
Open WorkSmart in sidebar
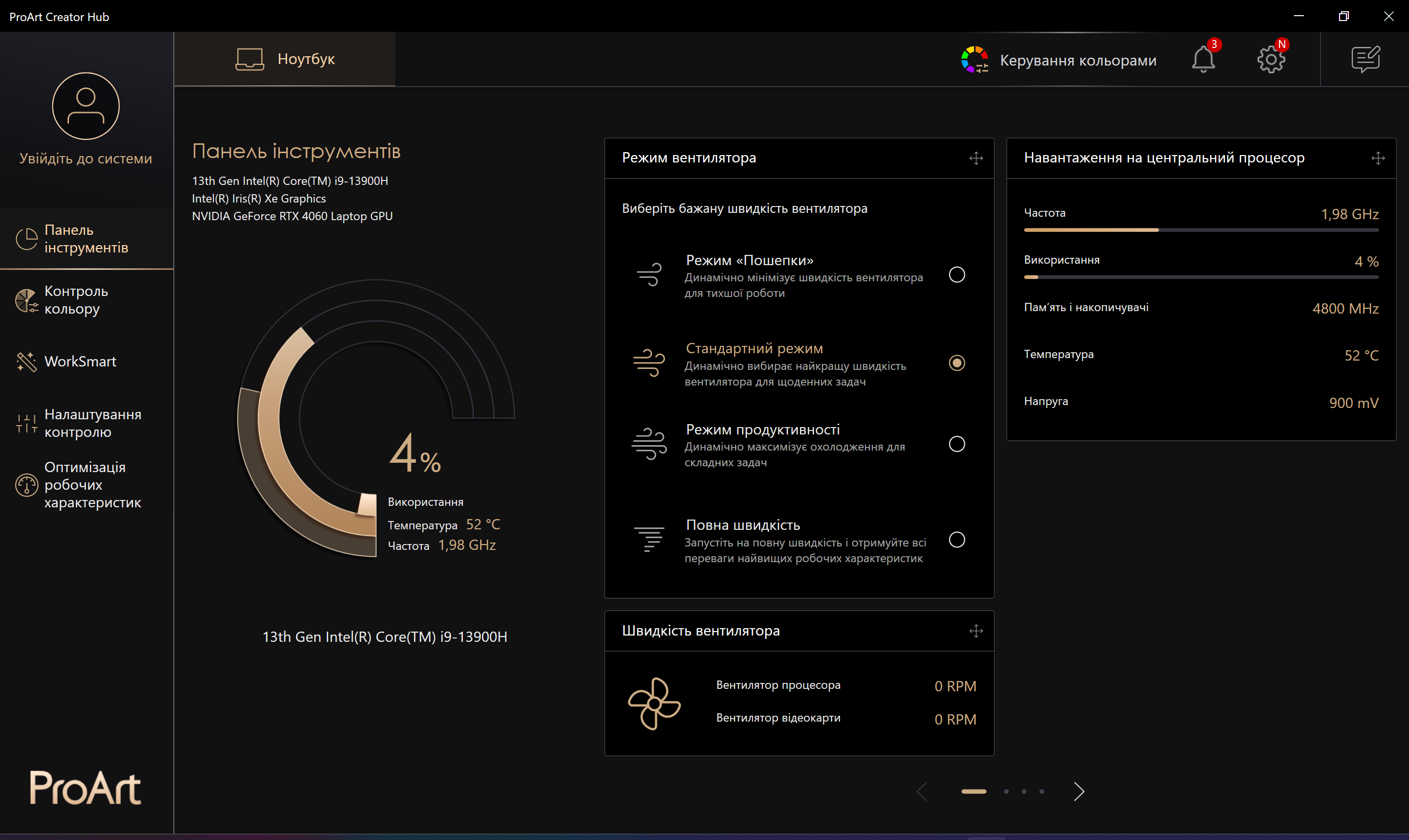[80, 362]
